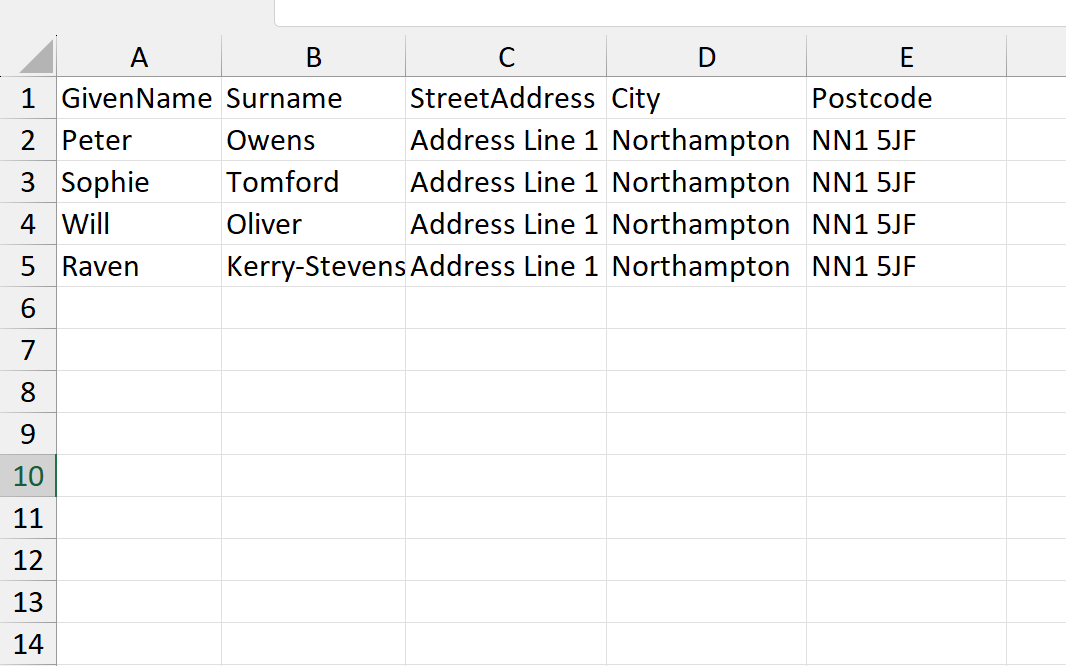
Task: Click the StreetAddress header cell
Action: coord(503,98)
